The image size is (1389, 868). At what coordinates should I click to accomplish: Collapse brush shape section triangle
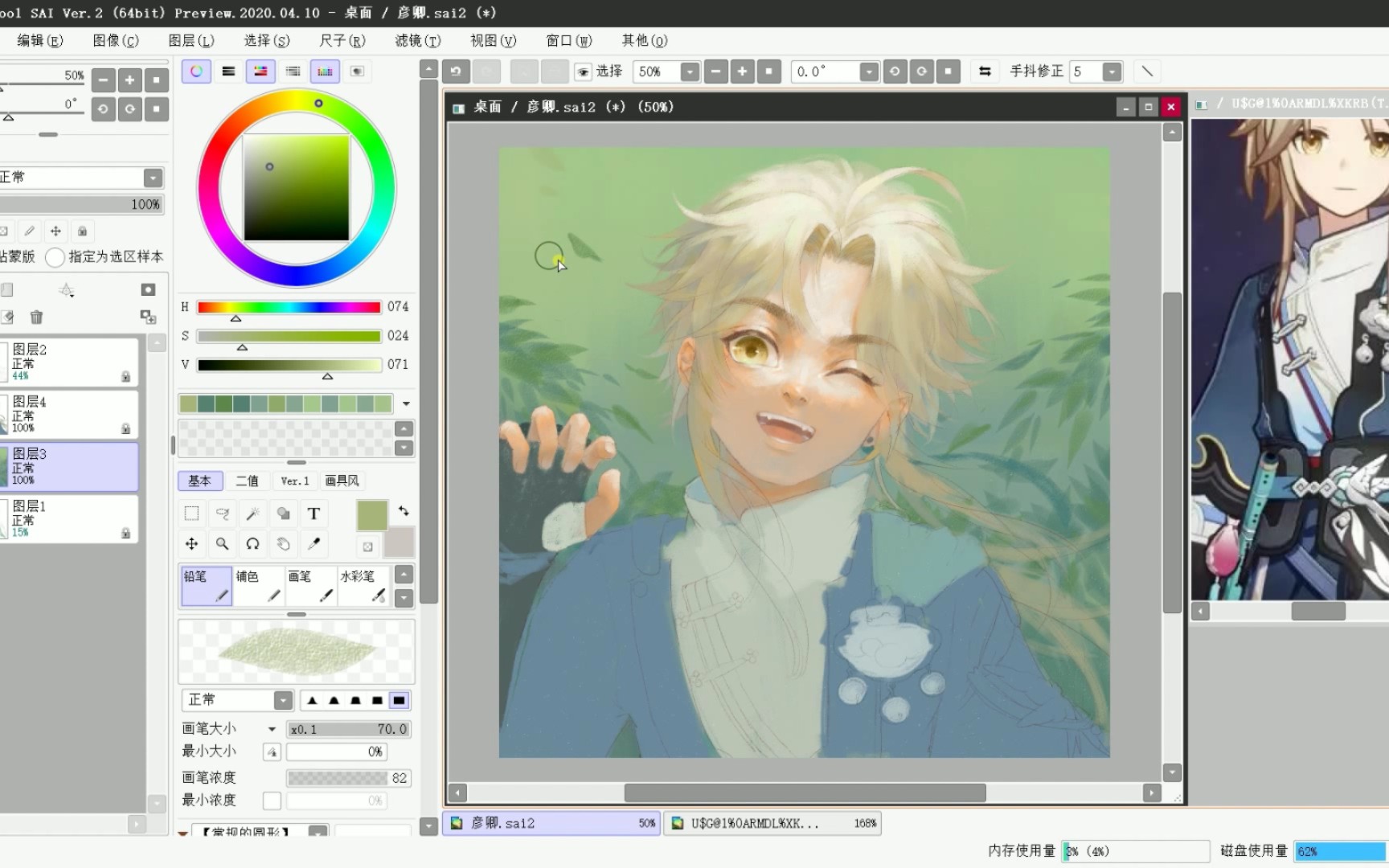(x=183, y=833)
